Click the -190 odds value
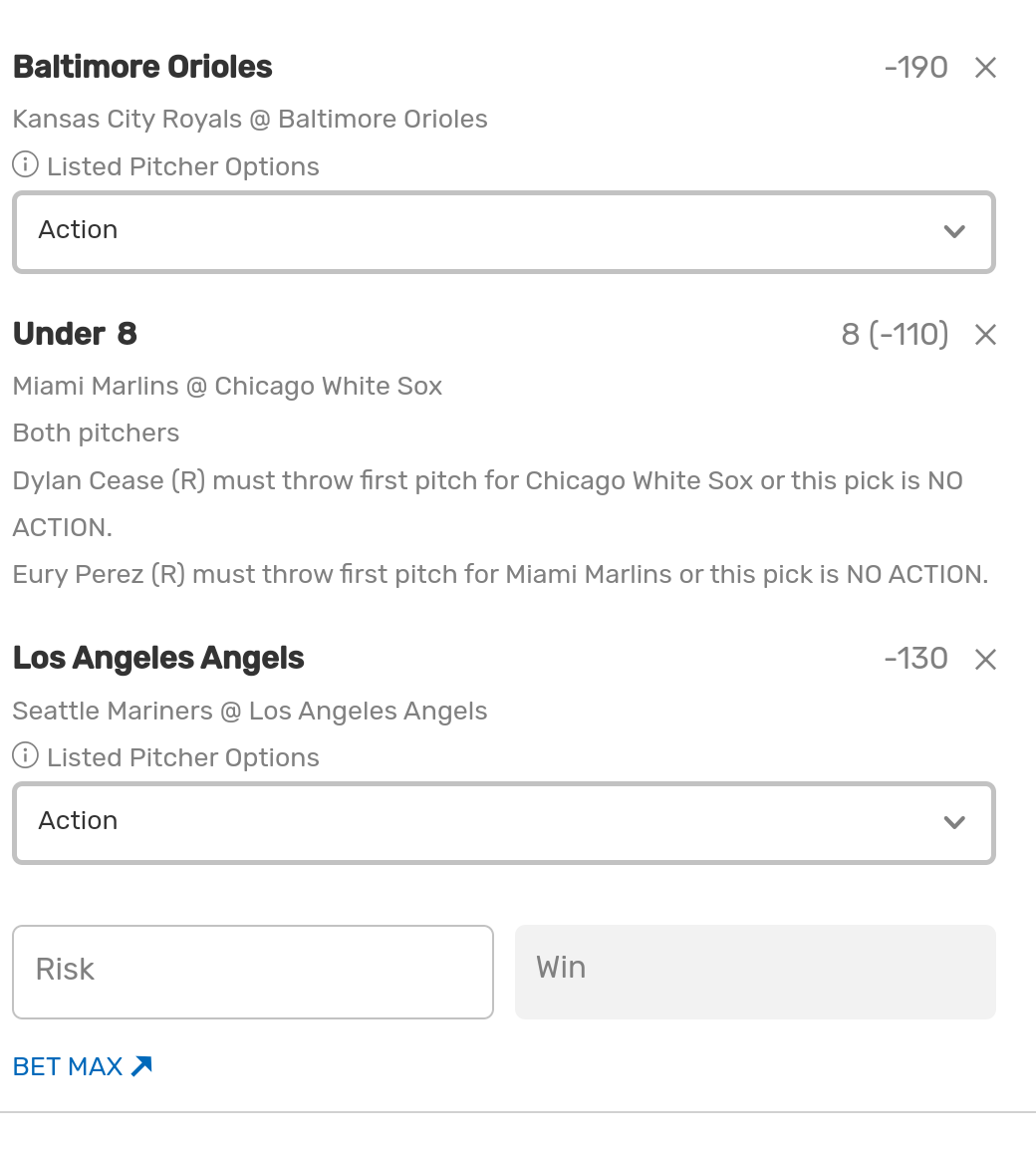The width and height of the screenshot is (1036, 1153). [915, 68]
